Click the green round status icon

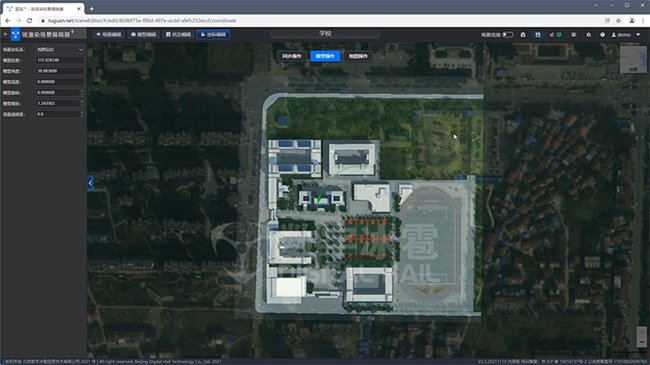(x=559, y=35)
